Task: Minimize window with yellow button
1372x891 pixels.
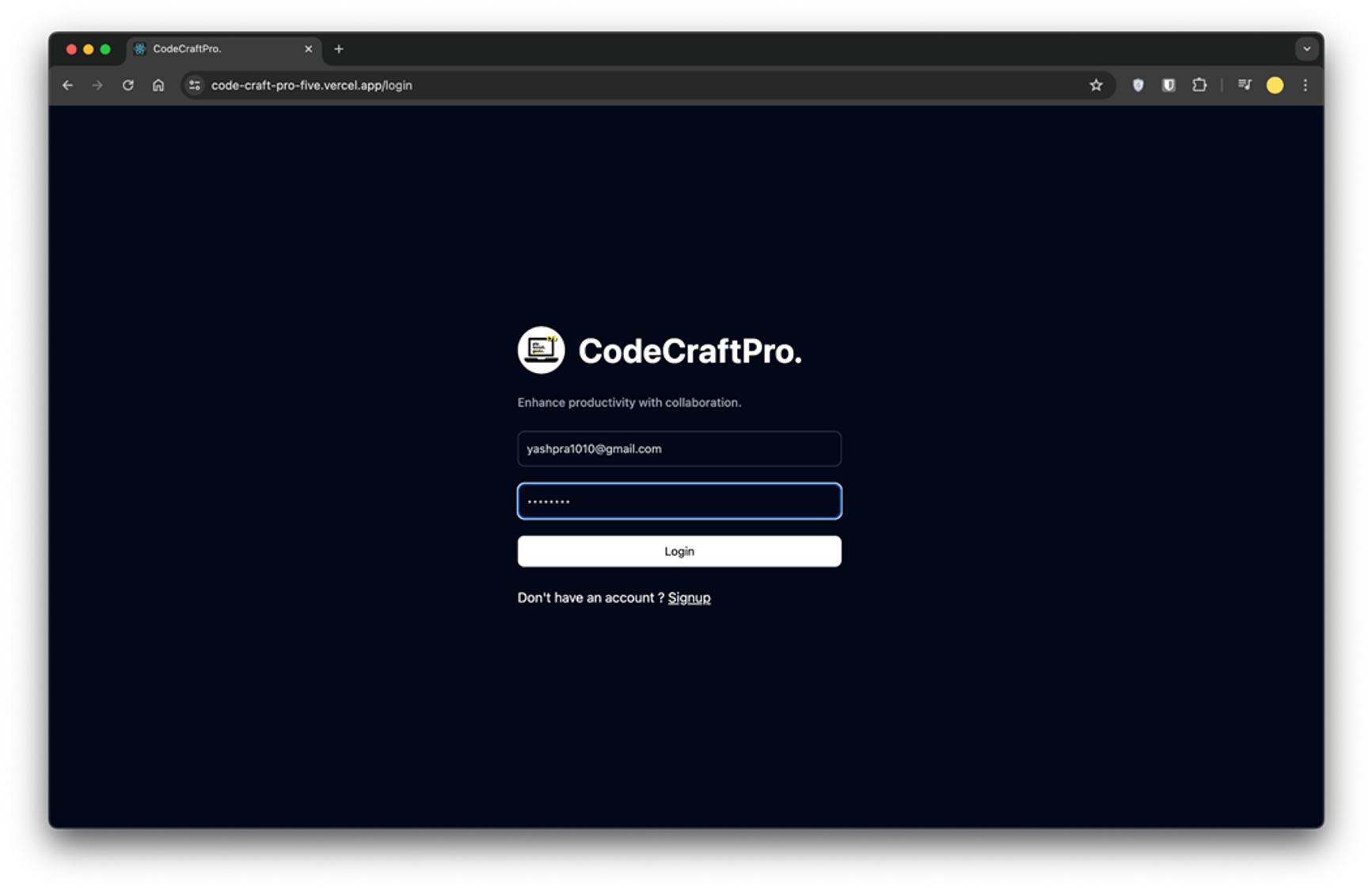Action: [x=89, y=49]
